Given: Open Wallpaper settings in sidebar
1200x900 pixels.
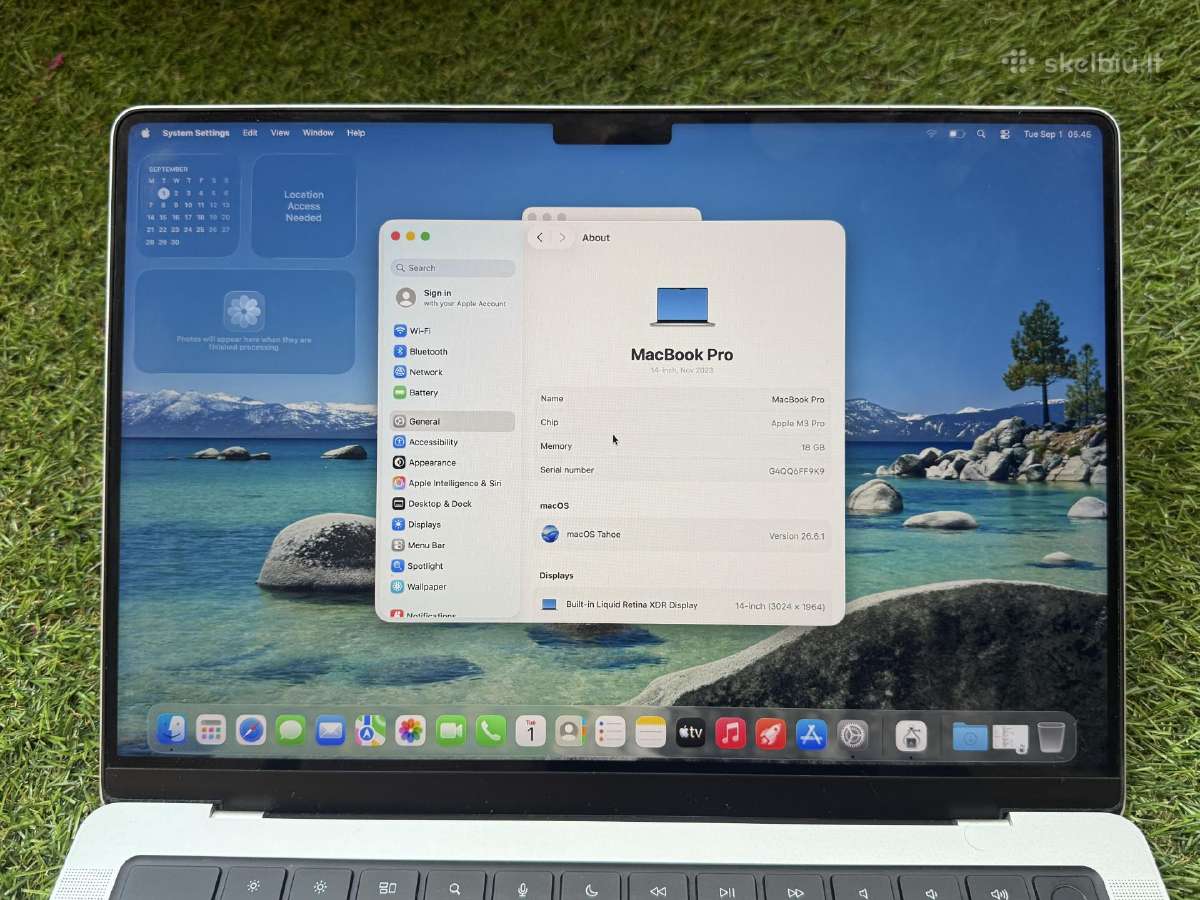Looking at the screenshot, I should click(x=453, y=587).
